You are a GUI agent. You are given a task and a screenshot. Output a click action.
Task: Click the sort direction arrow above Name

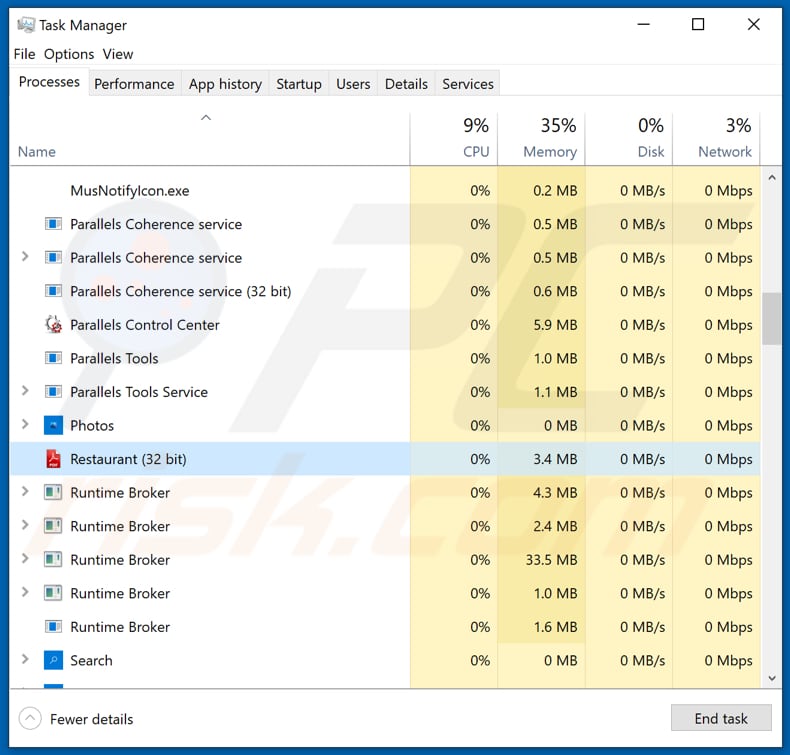click(206, 118)
